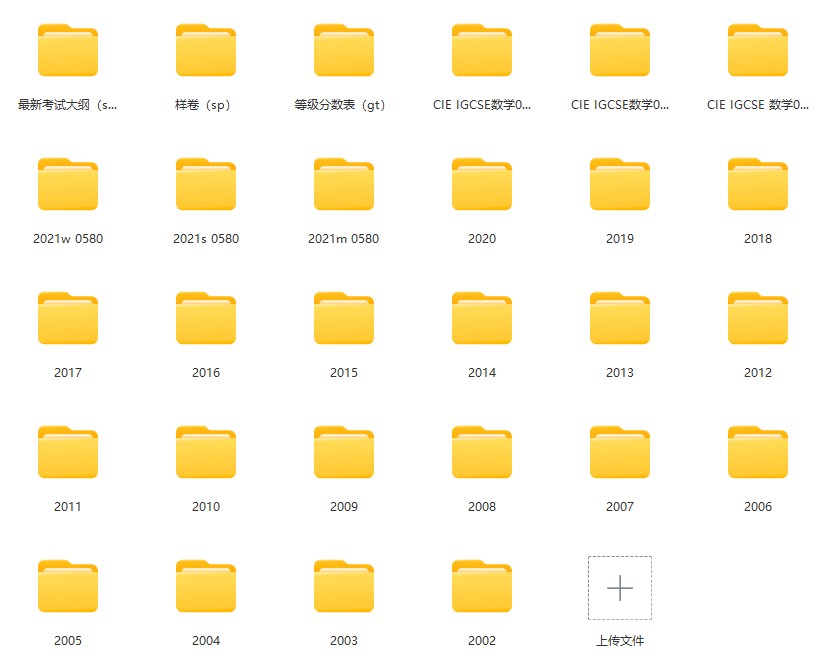832x670 pixels.
Task: Open the 等级分数表 (gt) folder
Action: [344, 50]
